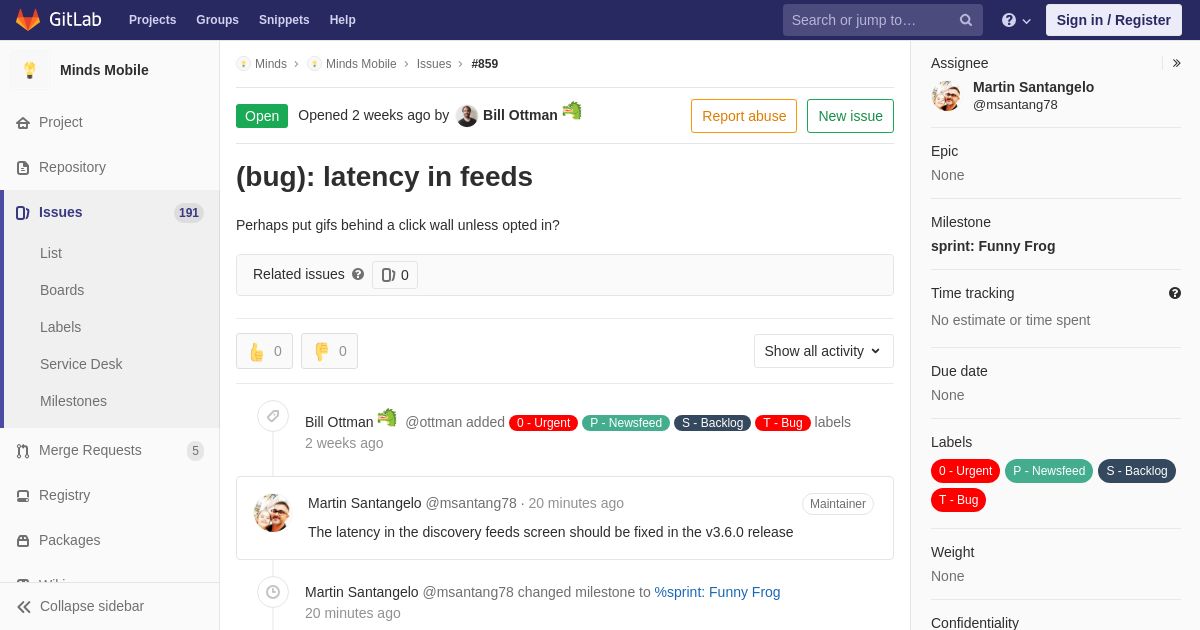Viewport: 1200px width, 630px height.
Task: Open the Snippets top menu
Action: pos(284,20)
